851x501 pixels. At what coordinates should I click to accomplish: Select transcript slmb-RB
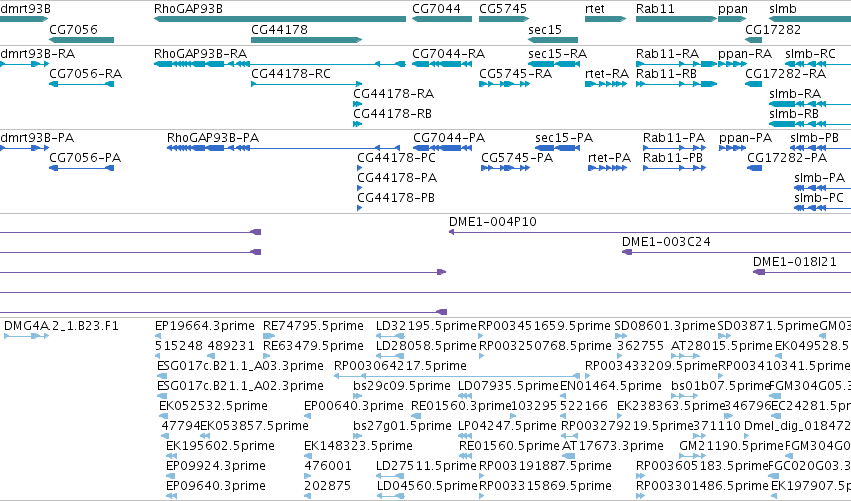click(810, 124)
